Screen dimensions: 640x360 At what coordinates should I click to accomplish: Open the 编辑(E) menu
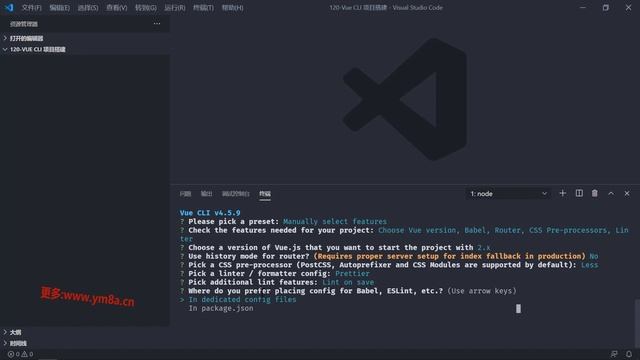(60, 8)
